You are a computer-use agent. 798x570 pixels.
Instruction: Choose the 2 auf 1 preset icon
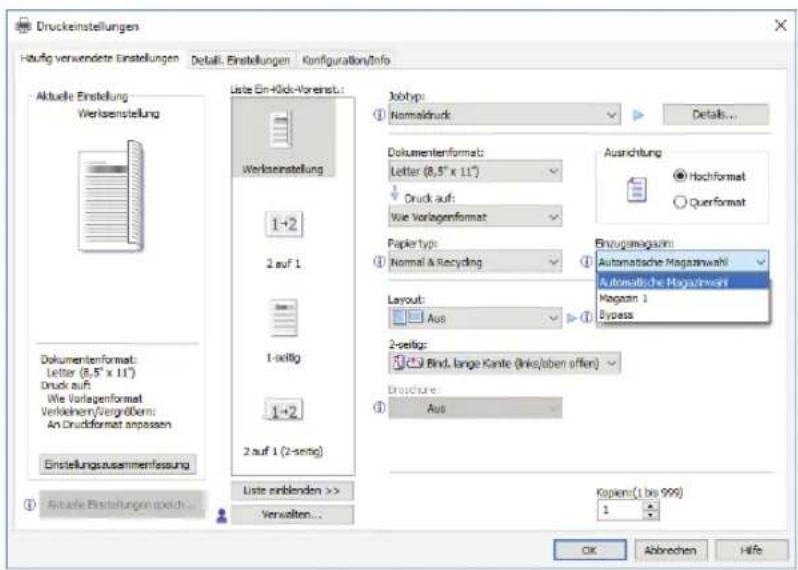(x=283, y=225)
